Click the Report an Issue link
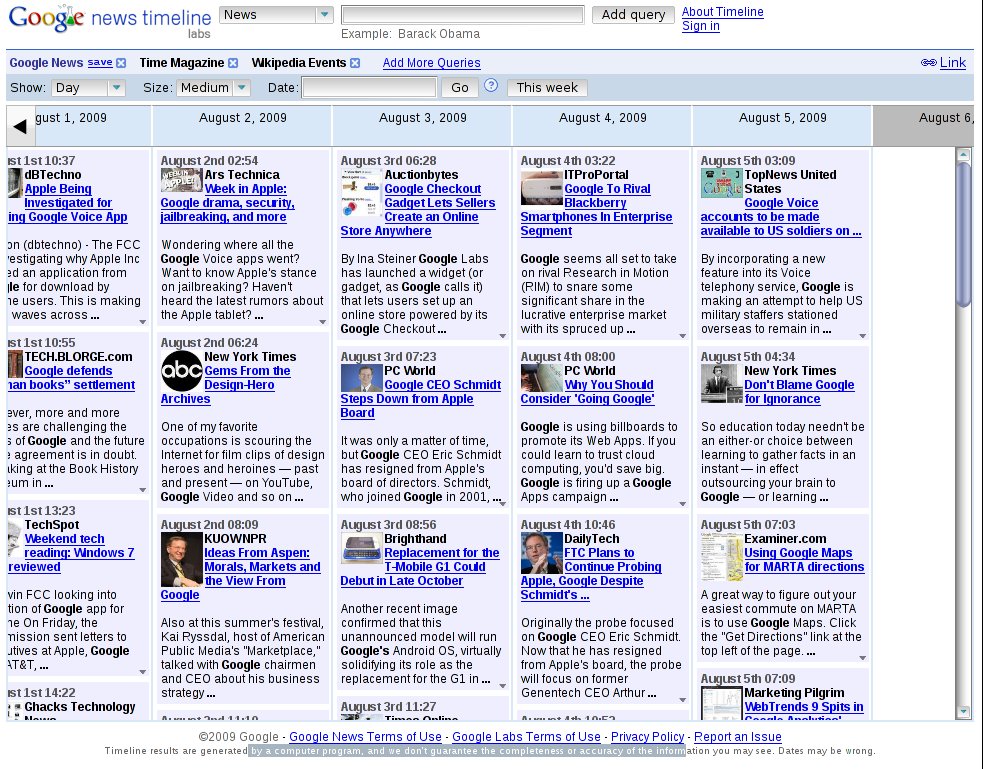This screenshot has height=769, width=983. tap(737, 737)
